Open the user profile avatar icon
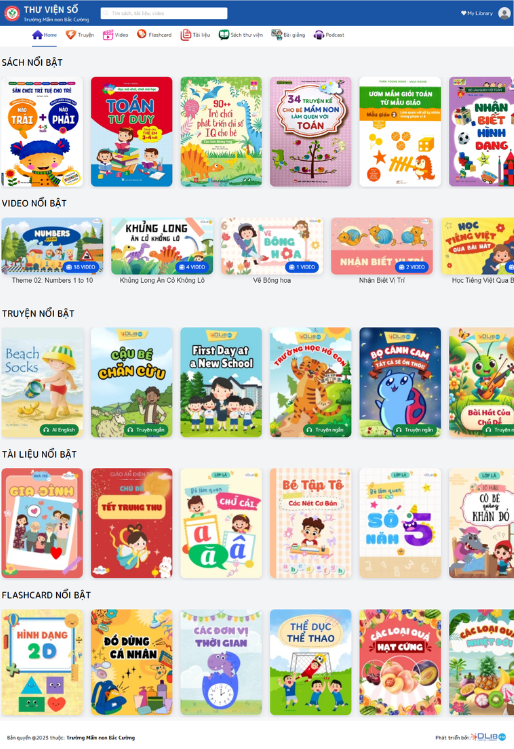The height and width of the screenshot is (749, 514). coord(504,13)
